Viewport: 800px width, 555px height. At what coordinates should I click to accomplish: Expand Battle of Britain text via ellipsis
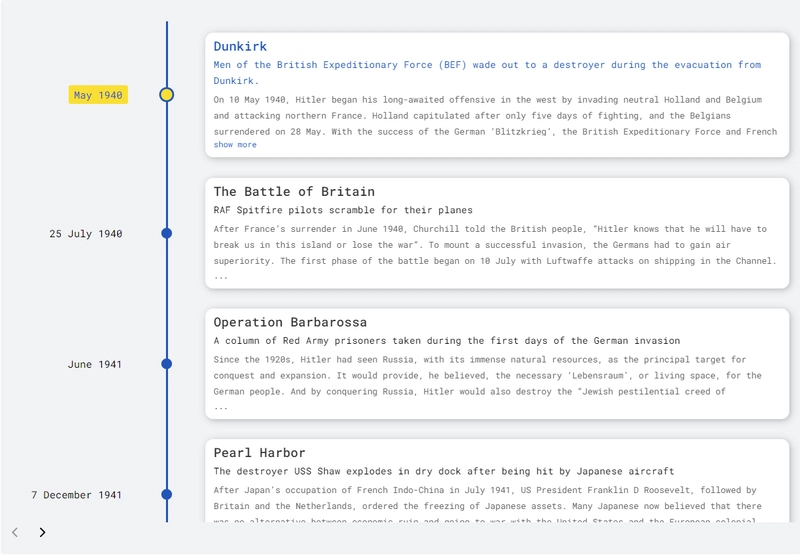coord(221,276)
